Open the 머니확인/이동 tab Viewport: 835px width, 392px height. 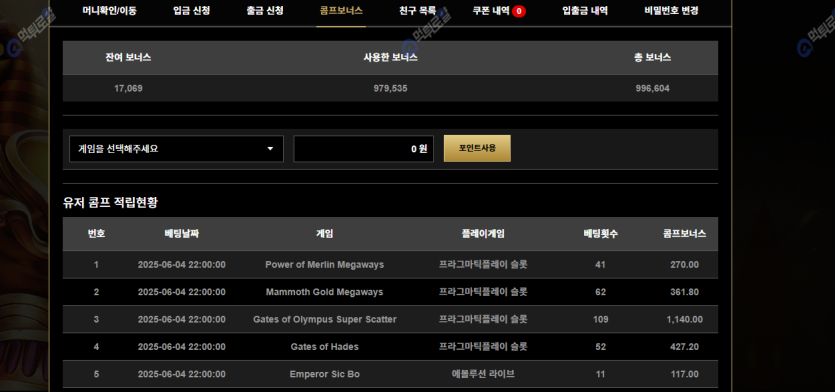[x=109, y=11]
